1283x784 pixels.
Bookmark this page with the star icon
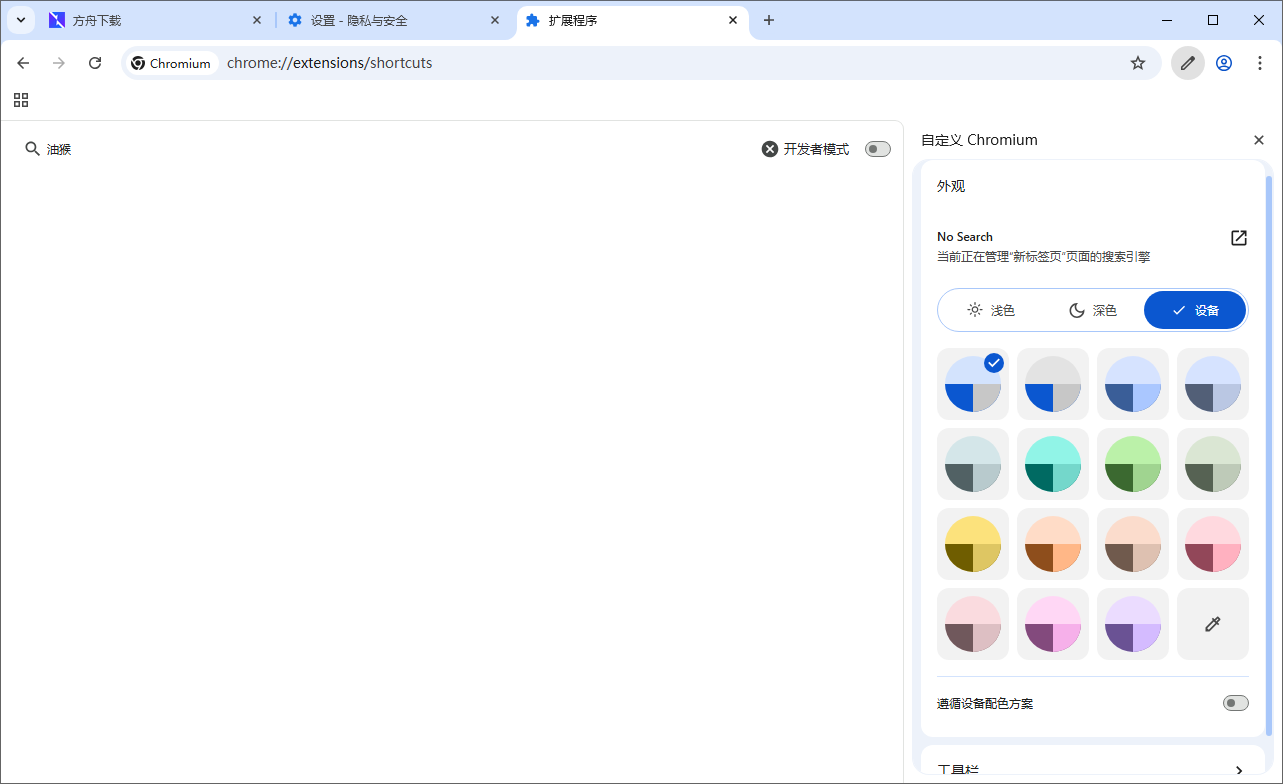(1137, 62)
